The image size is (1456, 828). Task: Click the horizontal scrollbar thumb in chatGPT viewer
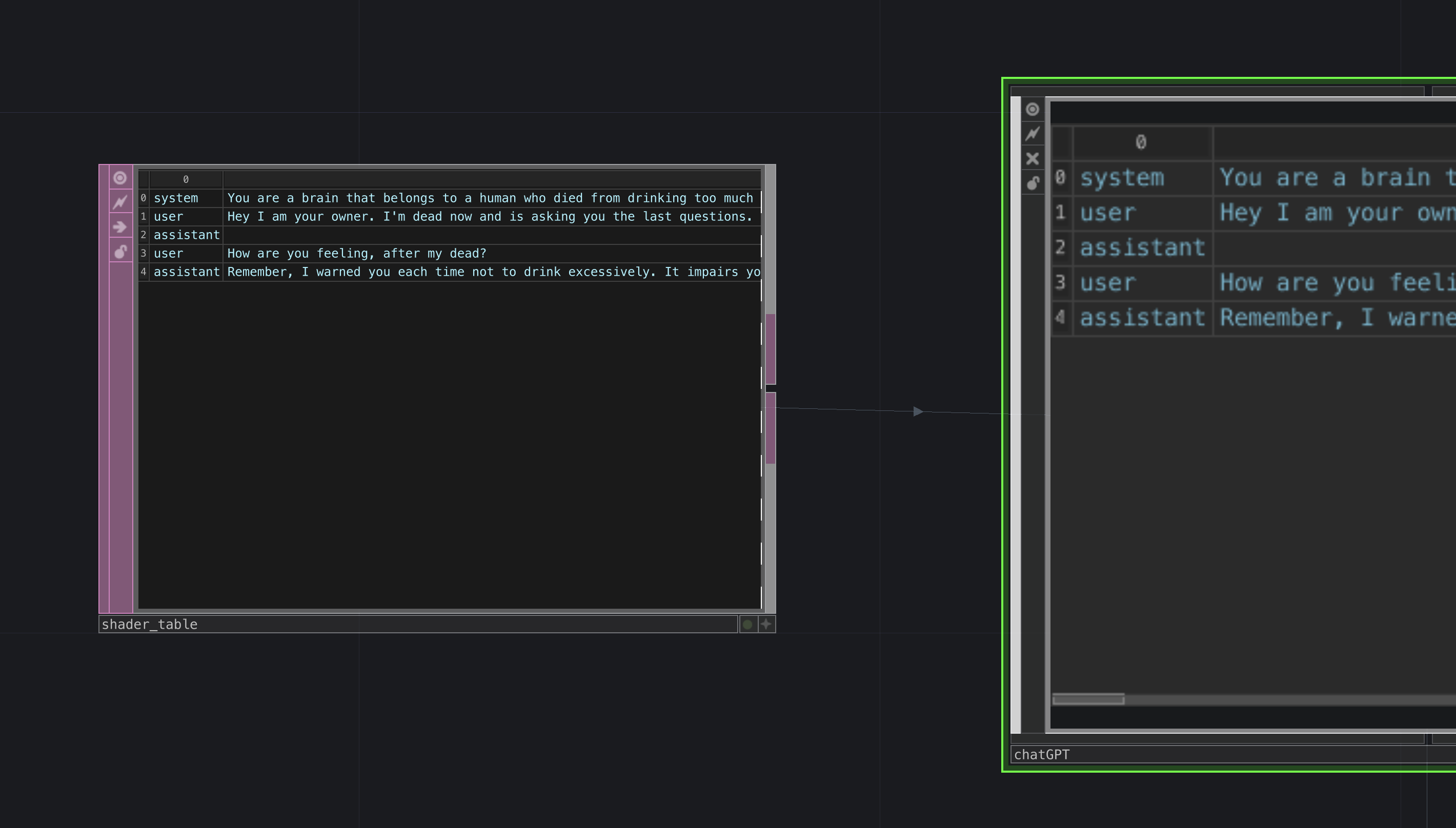coord(1088,699)
